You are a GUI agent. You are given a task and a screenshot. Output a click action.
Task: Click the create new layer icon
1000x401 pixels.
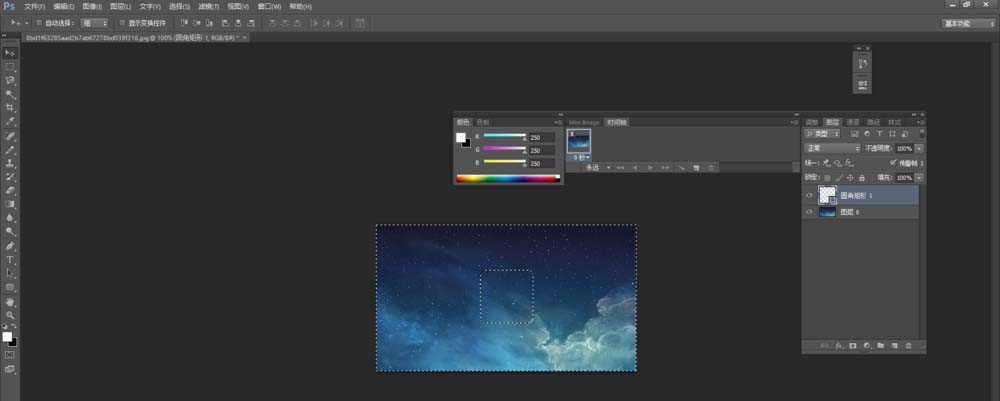[894, 345]
